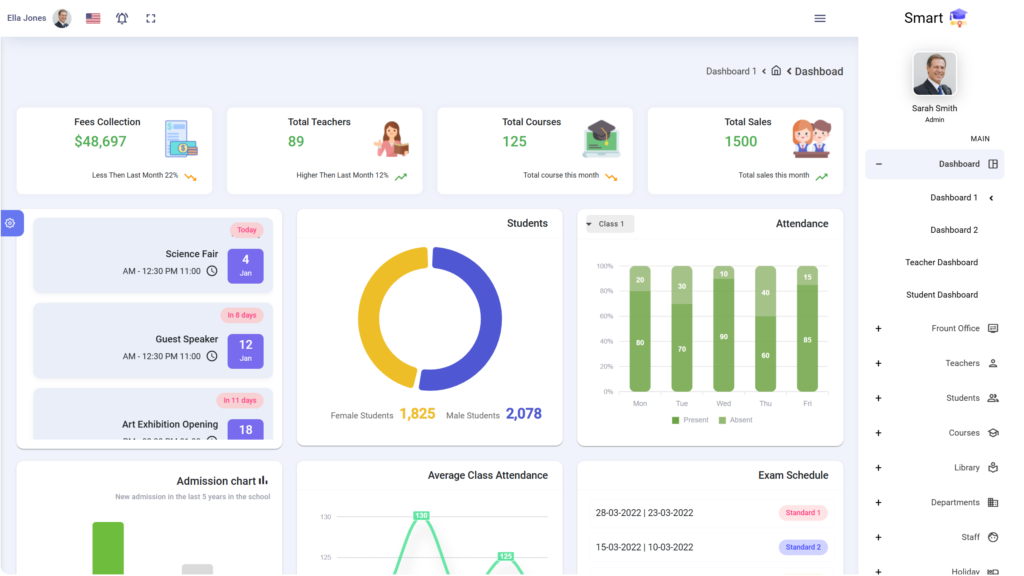Select the Dashboard main menu item
1024x576 pixels.
tap(935, 164)
